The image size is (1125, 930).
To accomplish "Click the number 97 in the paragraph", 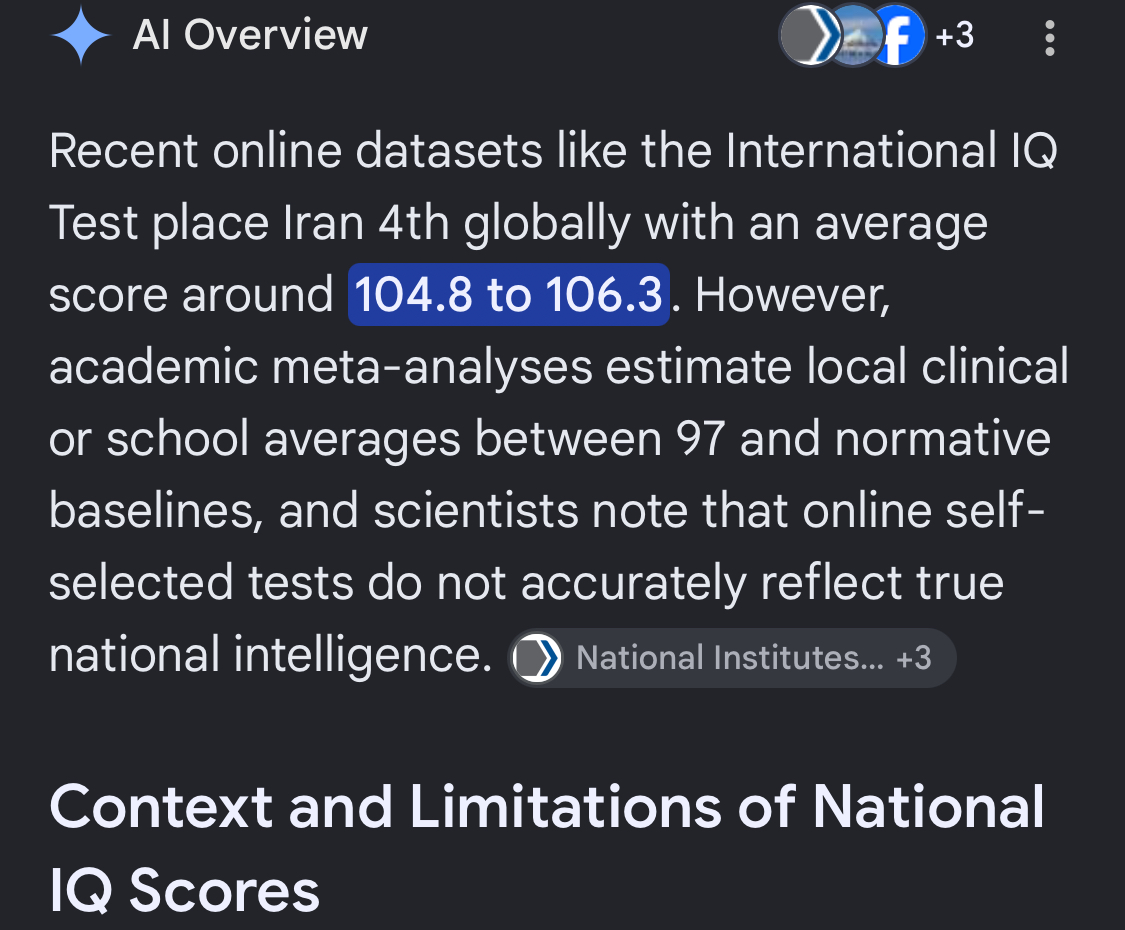I will (x=700, y=438).
